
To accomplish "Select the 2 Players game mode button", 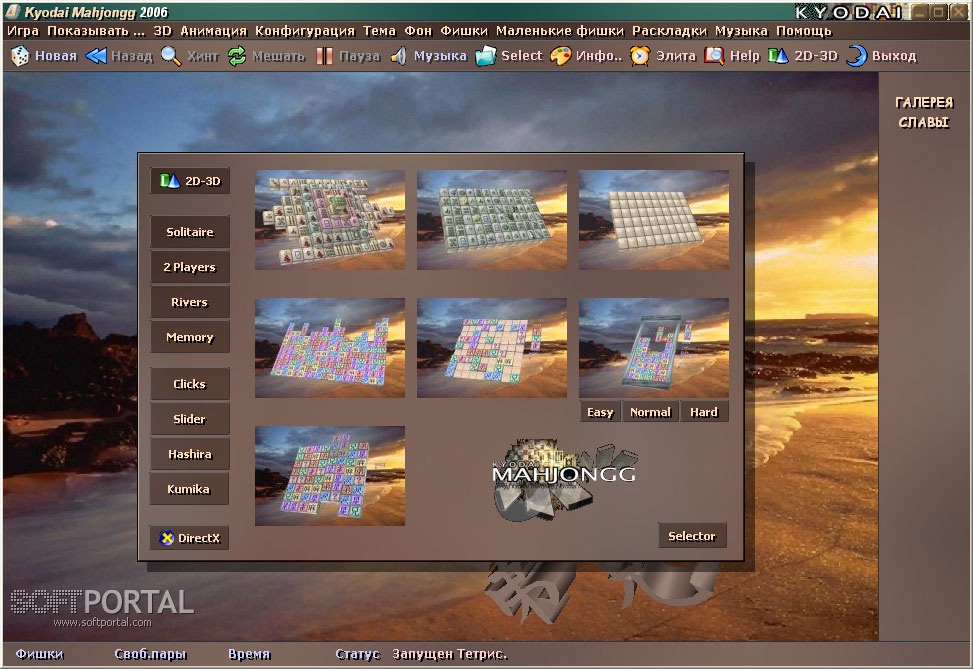I will point(190,267).
